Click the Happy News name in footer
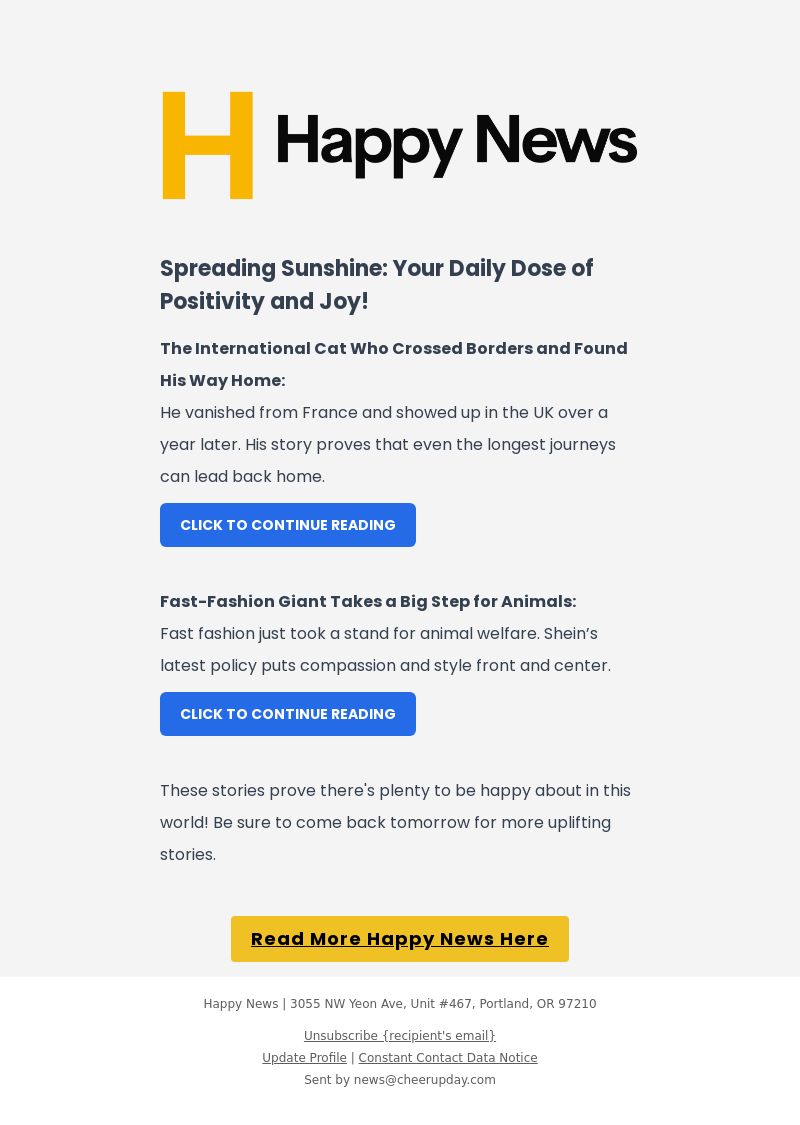The width and height of the screenshot is (800, 1125). click(240, 1004)
